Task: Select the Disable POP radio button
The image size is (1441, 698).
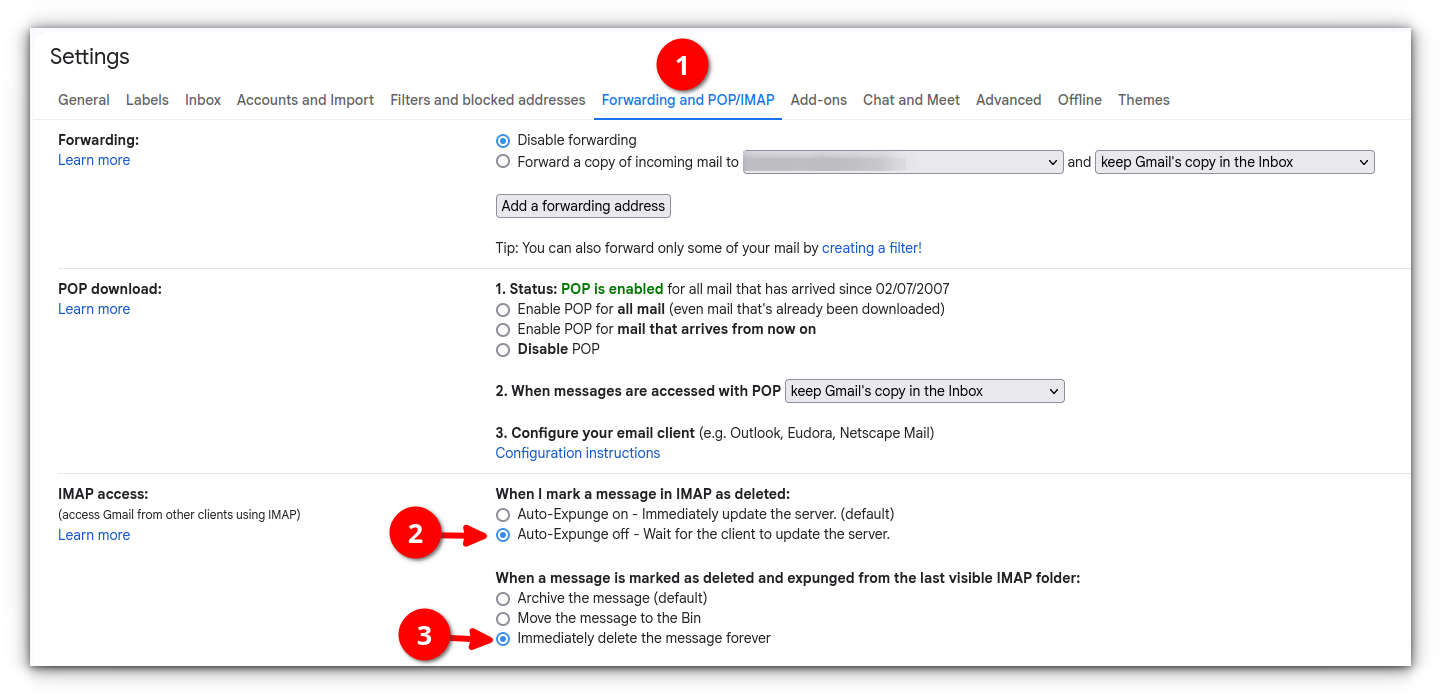Action: point(503,350)
